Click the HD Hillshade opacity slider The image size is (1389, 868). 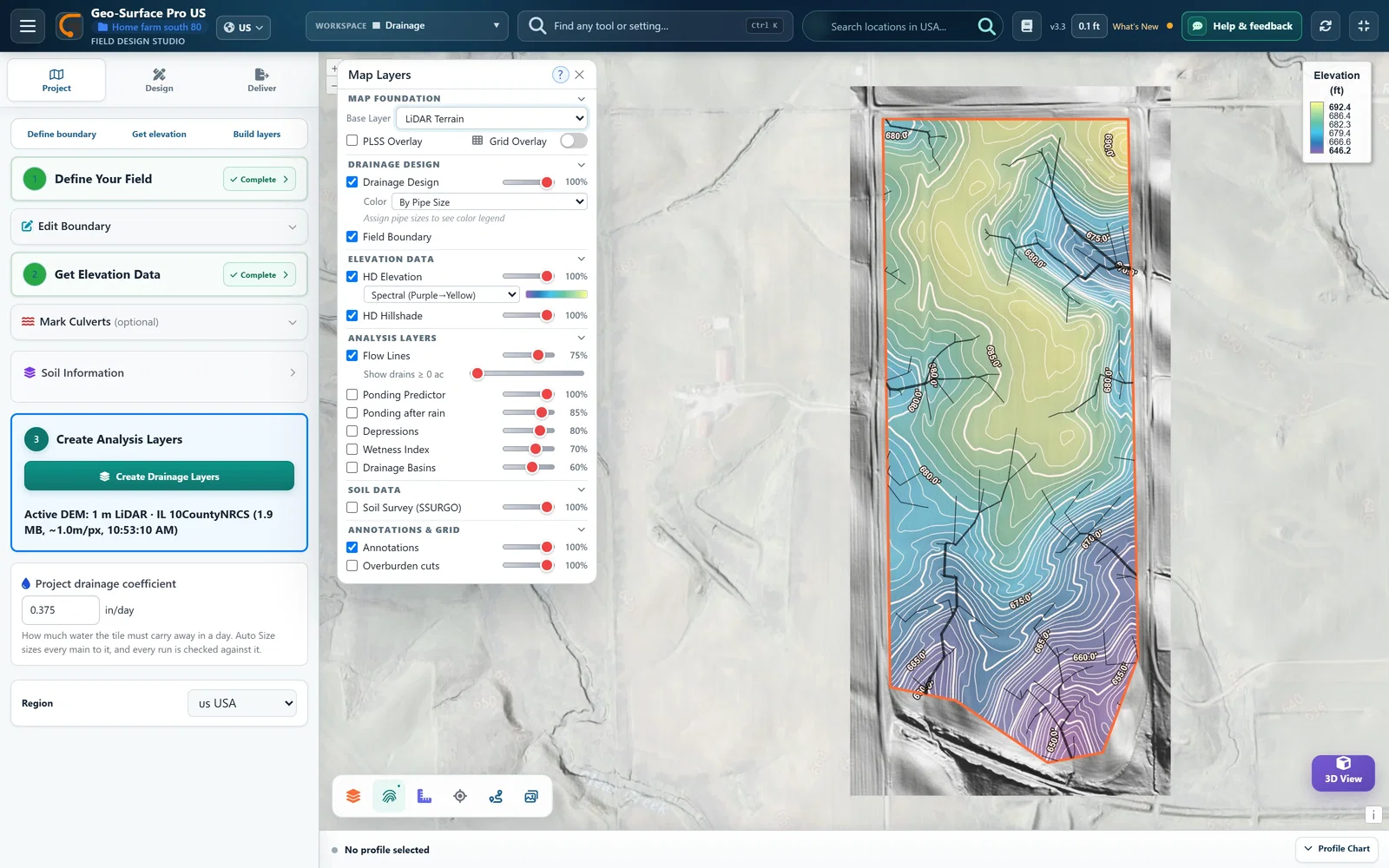pyautogui.click(x=528, y=316)
